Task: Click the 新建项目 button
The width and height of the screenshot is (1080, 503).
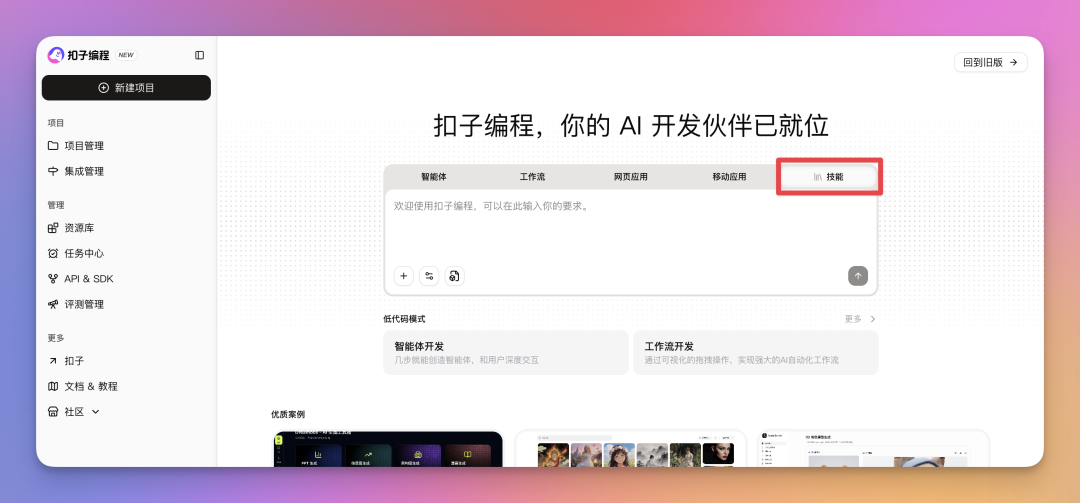Action: click(126, 88)
